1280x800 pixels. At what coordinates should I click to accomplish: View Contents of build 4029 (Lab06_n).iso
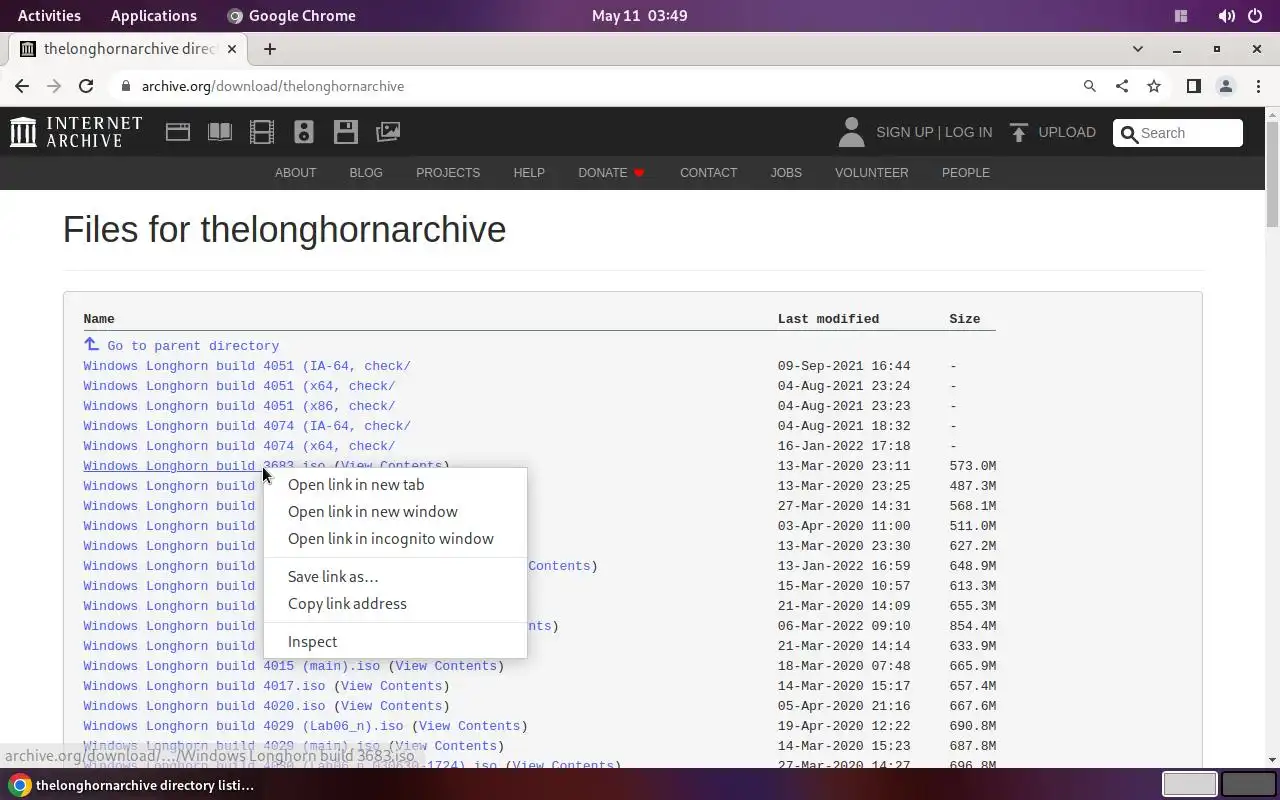pos(469,726)
